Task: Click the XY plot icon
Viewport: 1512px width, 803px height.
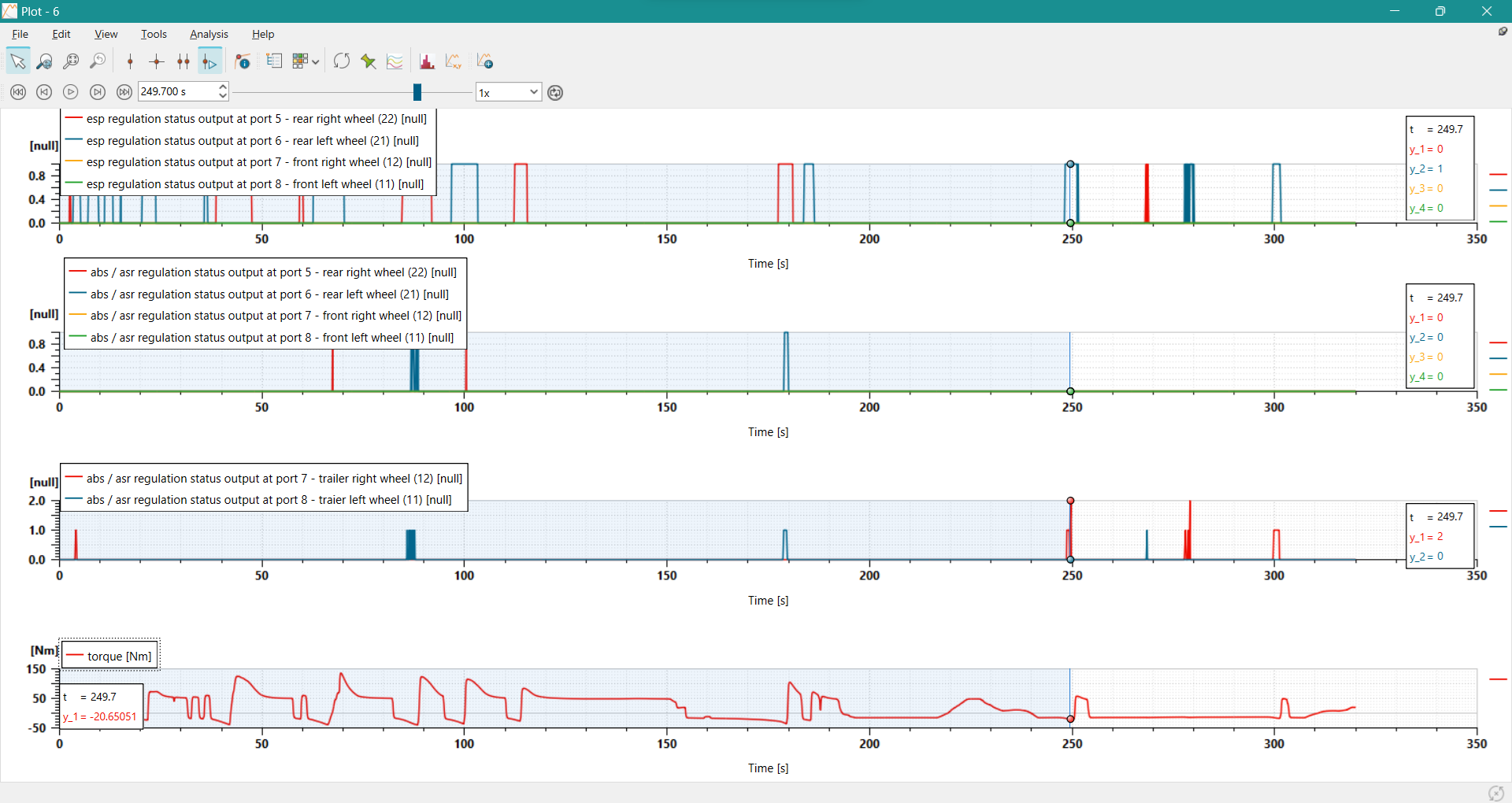Action: pyautogui.click(x=454, y=61)
